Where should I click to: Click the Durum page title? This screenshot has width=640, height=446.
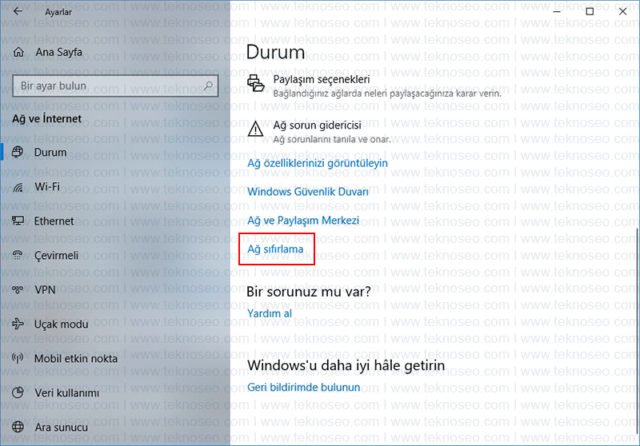coord(276,53)
